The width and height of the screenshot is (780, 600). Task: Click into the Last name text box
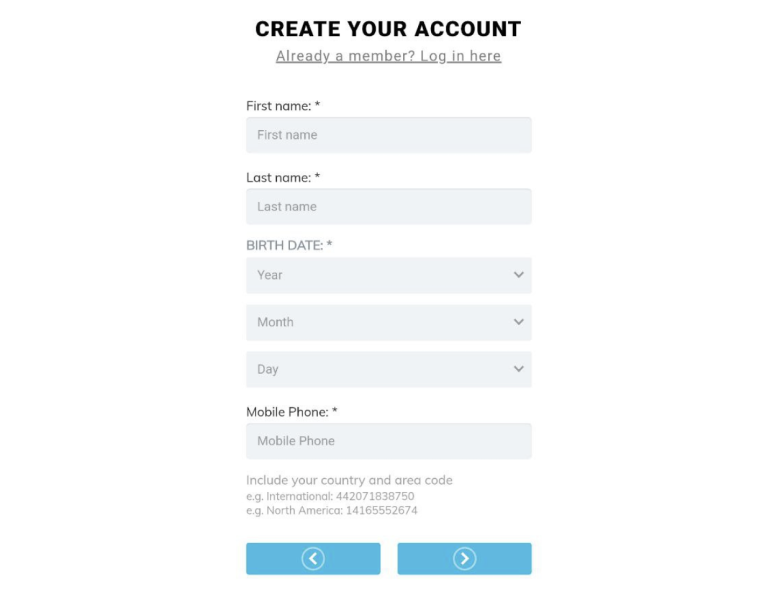388,207
